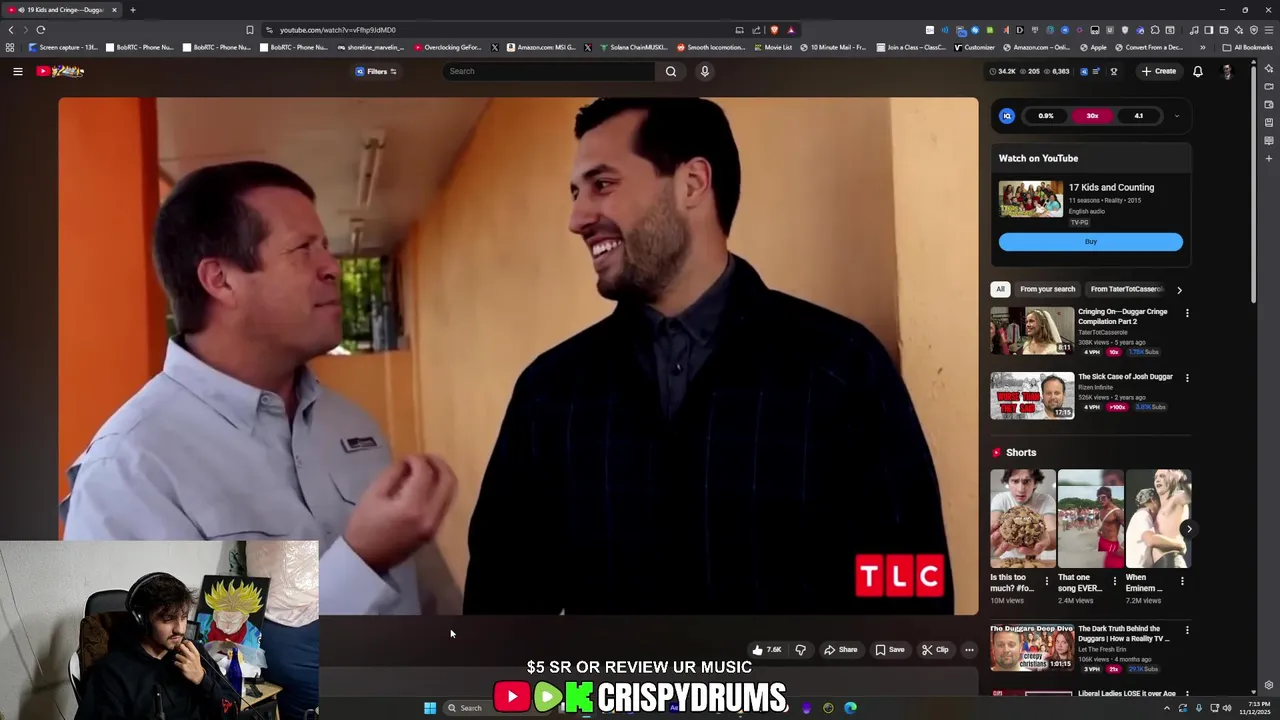The height and width of the screenshot is (720, 1280).
Task: Click the blue IQ badge icon
Action: pos(1007,116)
